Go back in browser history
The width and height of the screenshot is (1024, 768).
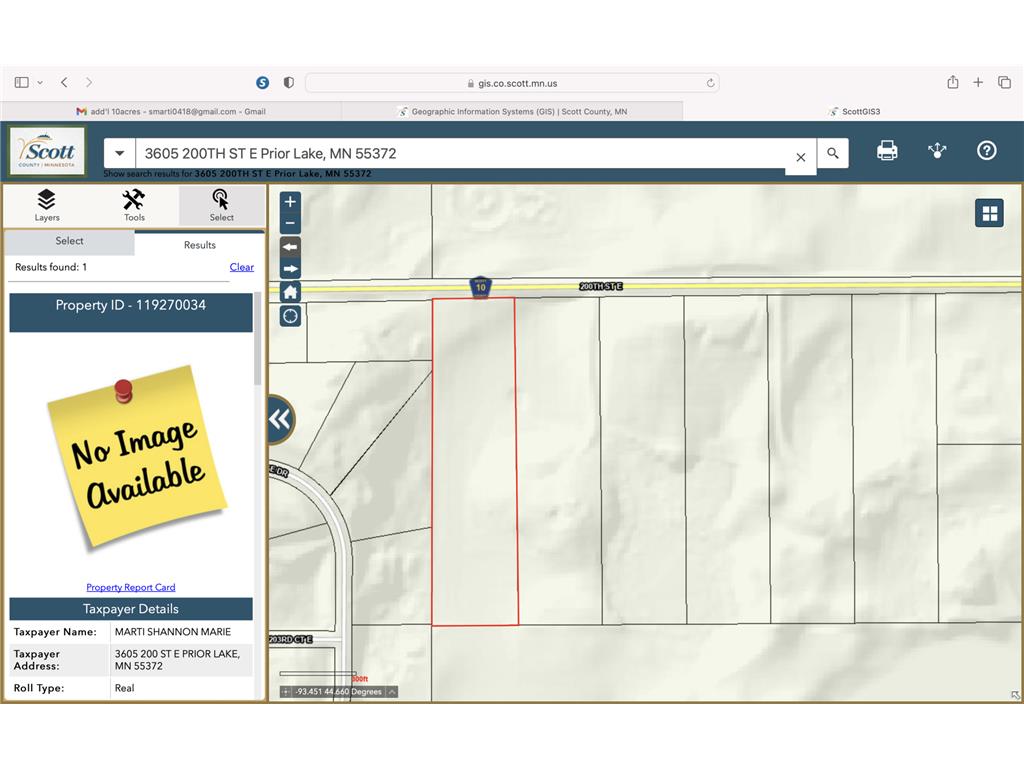[x=64, y=82]
